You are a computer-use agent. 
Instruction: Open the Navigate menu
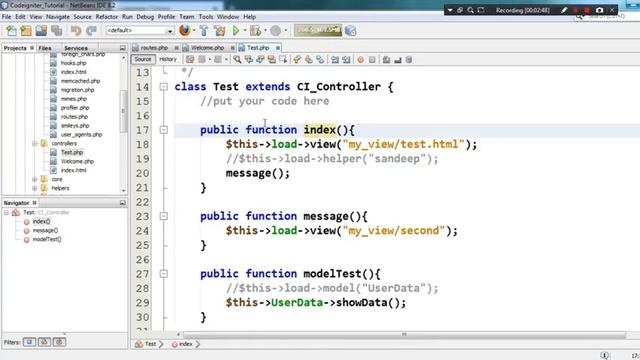click(x=58, y=17)
